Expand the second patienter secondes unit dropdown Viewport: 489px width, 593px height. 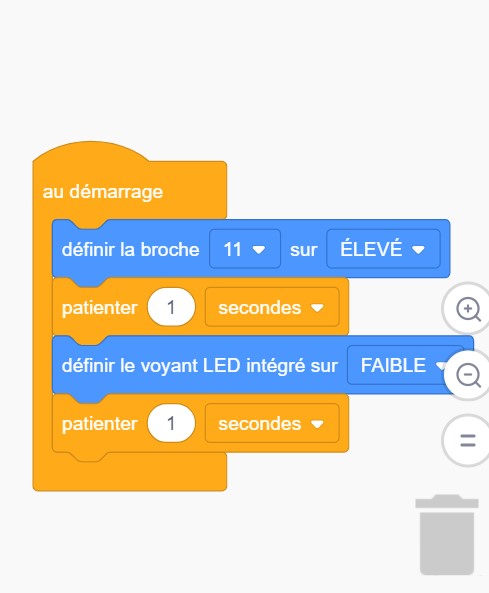pyautogui.click(x=272, y=423)
